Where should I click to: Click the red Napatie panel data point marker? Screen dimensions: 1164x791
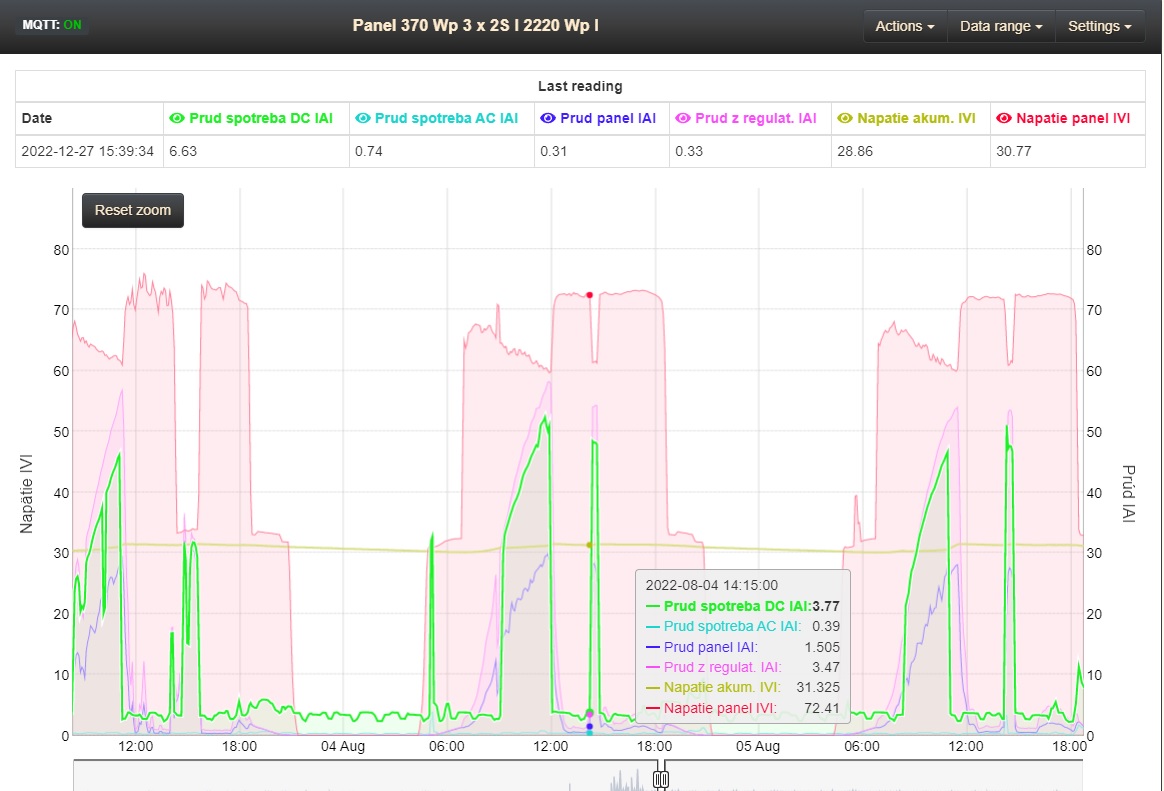[x=590, y=295]
